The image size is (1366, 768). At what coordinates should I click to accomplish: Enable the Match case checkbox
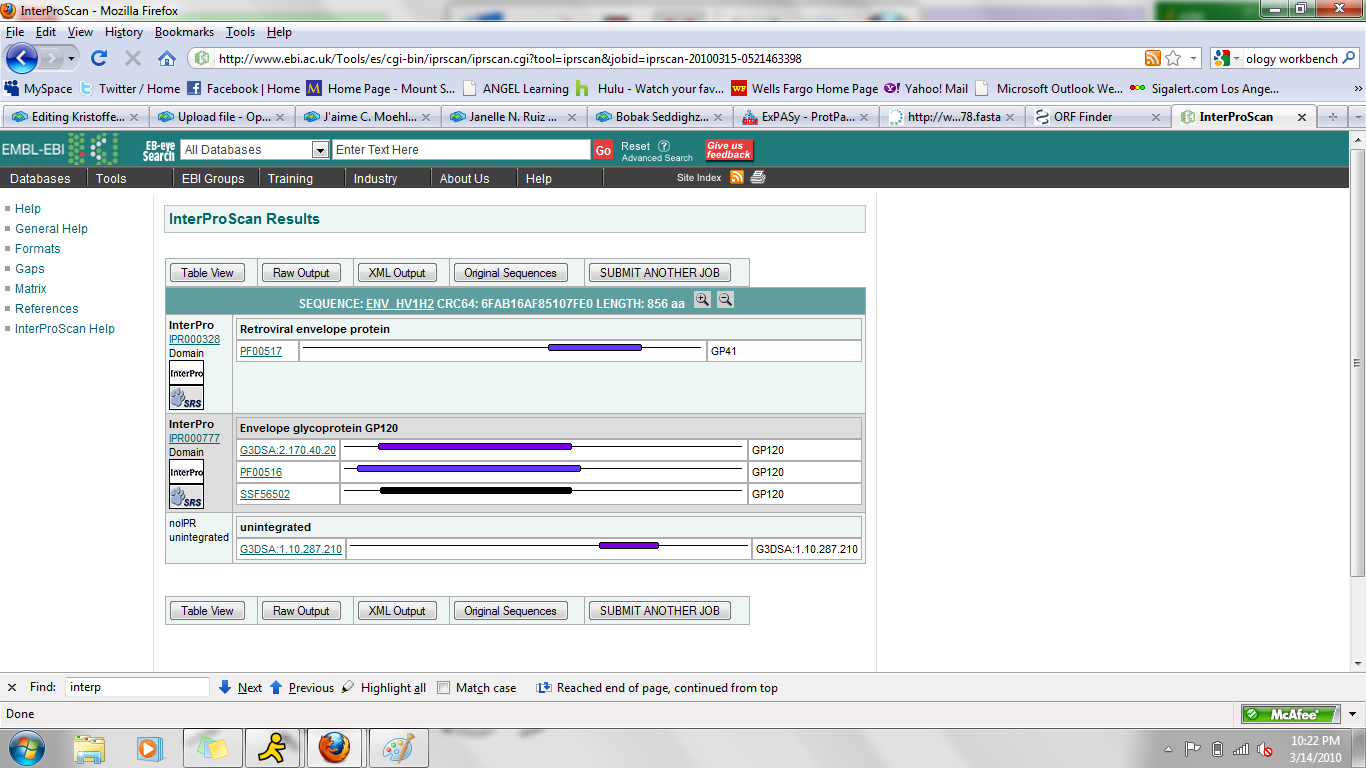click(444, 688)
